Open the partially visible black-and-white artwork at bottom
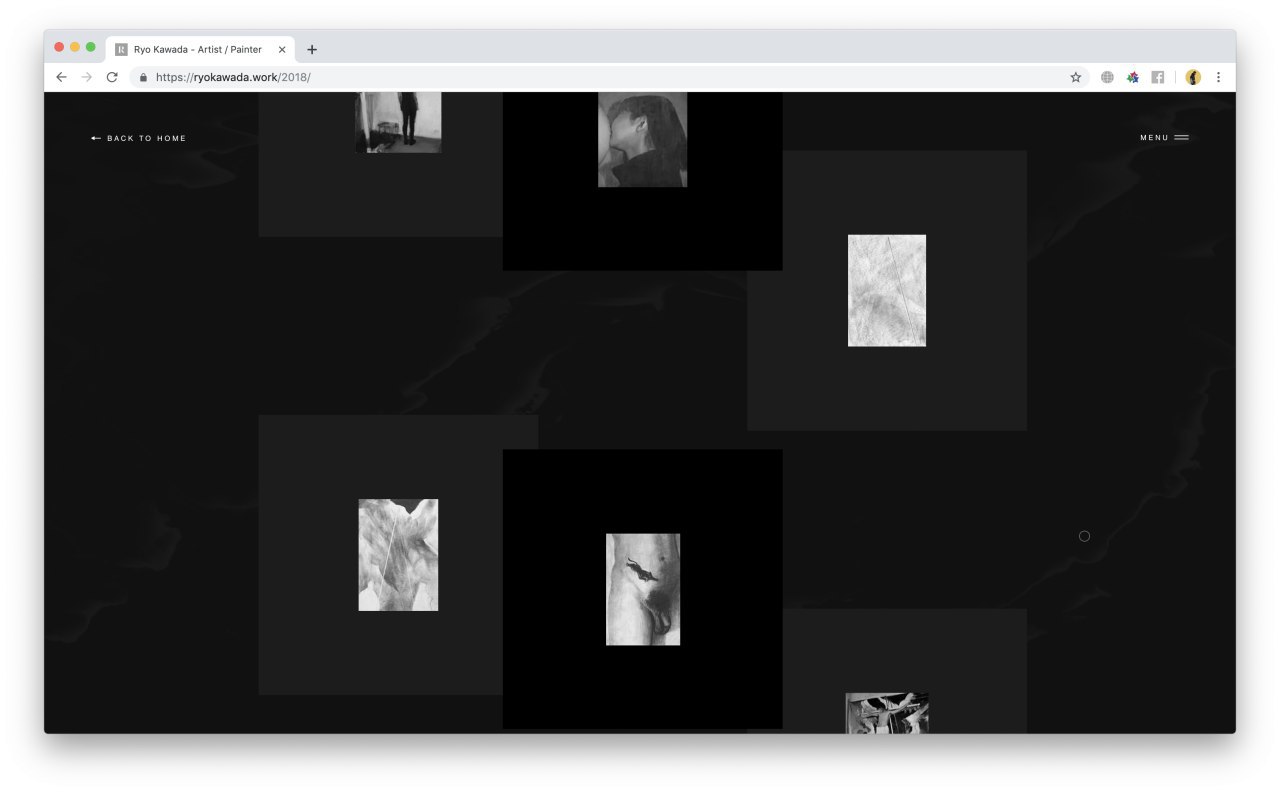 coord(887,713)
